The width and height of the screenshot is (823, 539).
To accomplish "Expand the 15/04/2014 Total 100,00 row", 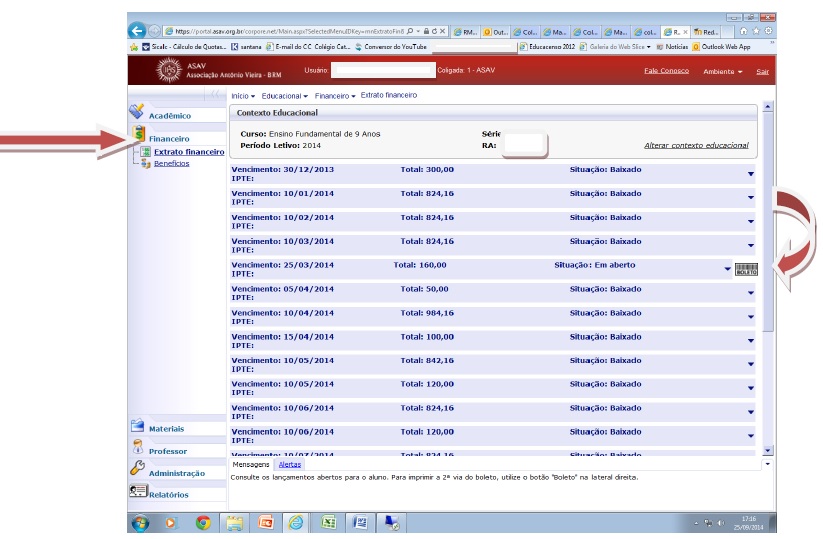I will (751, 341).
